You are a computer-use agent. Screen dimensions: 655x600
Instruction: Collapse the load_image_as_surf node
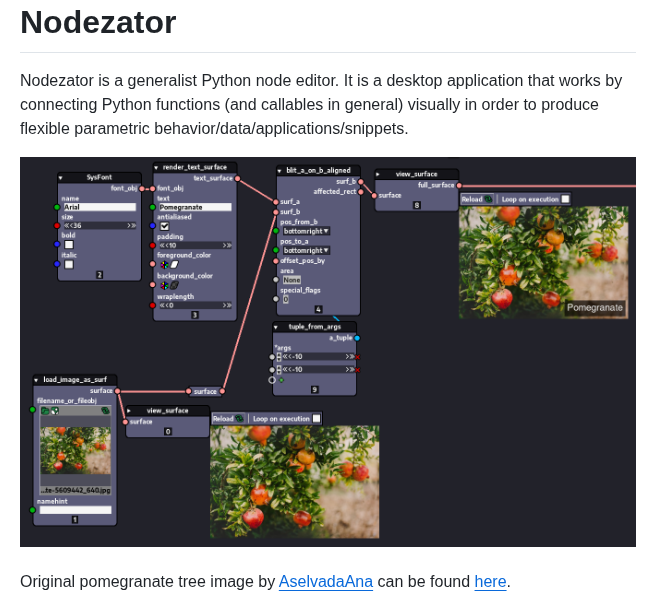point(36,380)
